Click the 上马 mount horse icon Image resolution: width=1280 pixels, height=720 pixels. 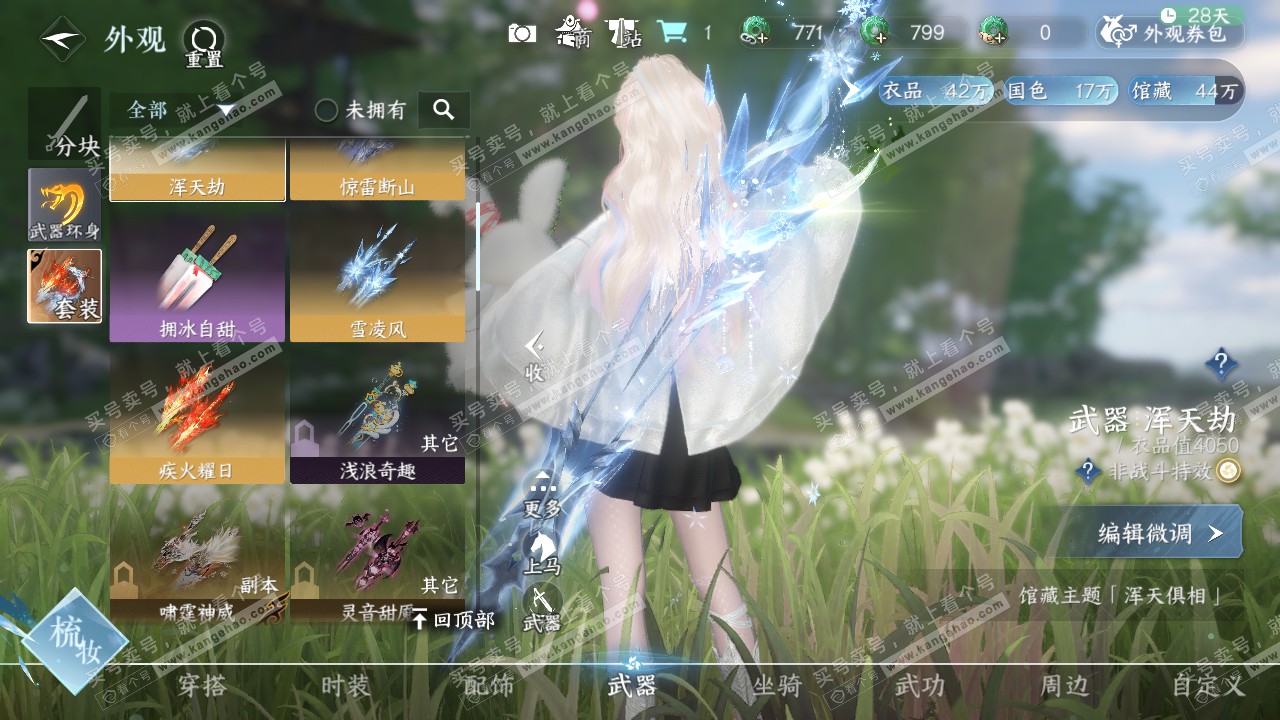click(543, 553)
